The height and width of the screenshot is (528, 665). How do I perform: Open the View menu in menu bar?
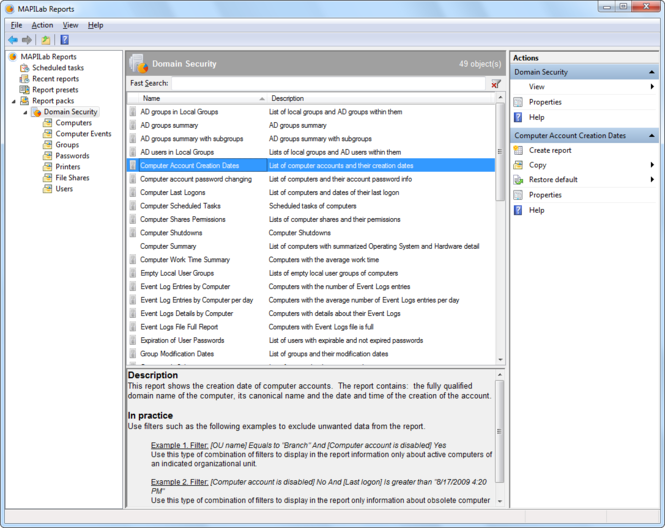(x=70, y=25)
